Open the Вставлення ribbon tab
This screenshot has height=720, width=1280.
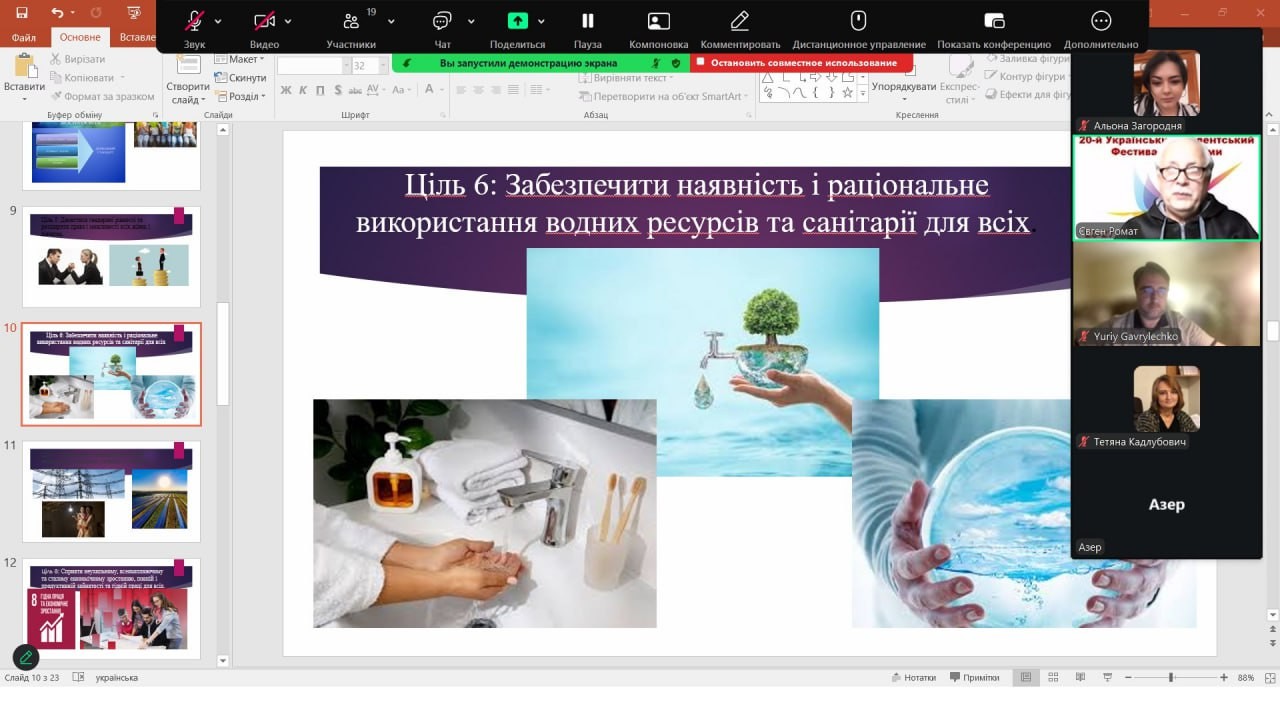138,37
